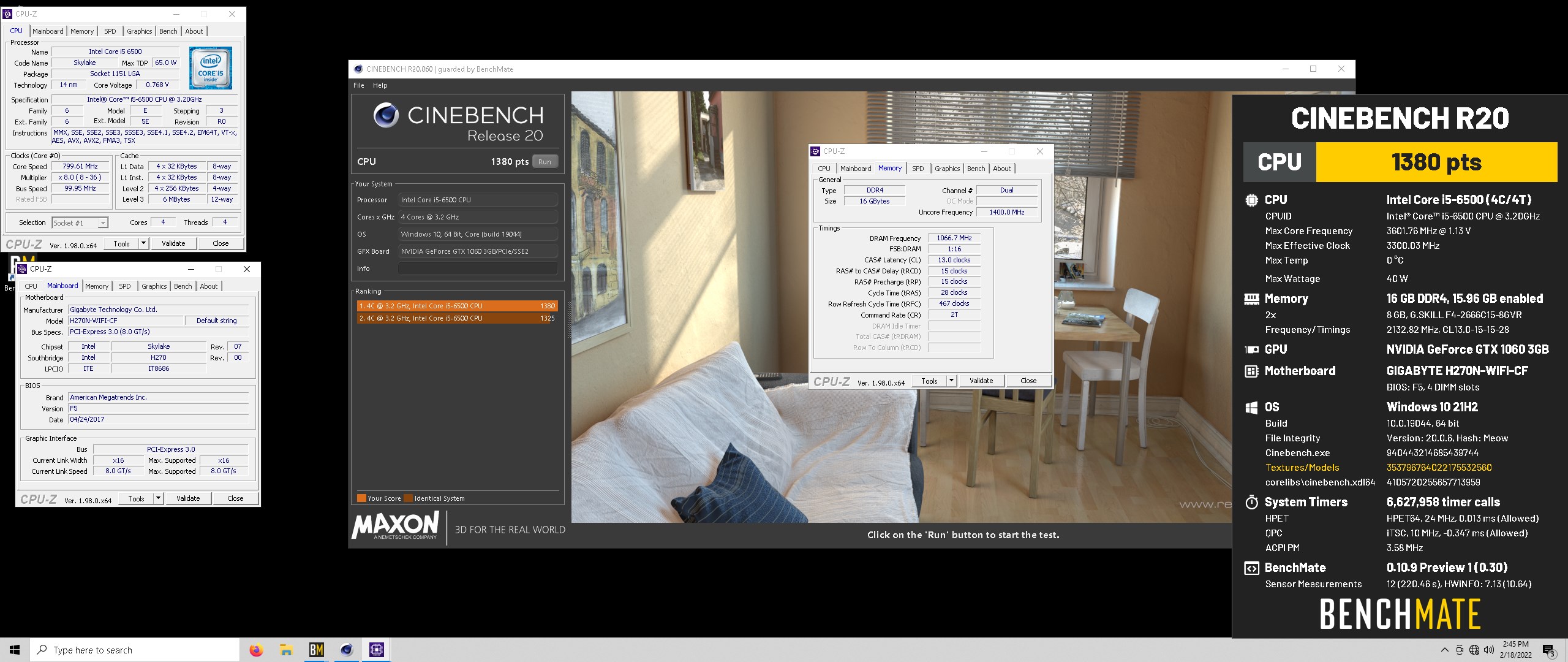Screen dimensions: 1568x662
Task: Open About tab in Memory window
Action: click(x=1001, y=169)
